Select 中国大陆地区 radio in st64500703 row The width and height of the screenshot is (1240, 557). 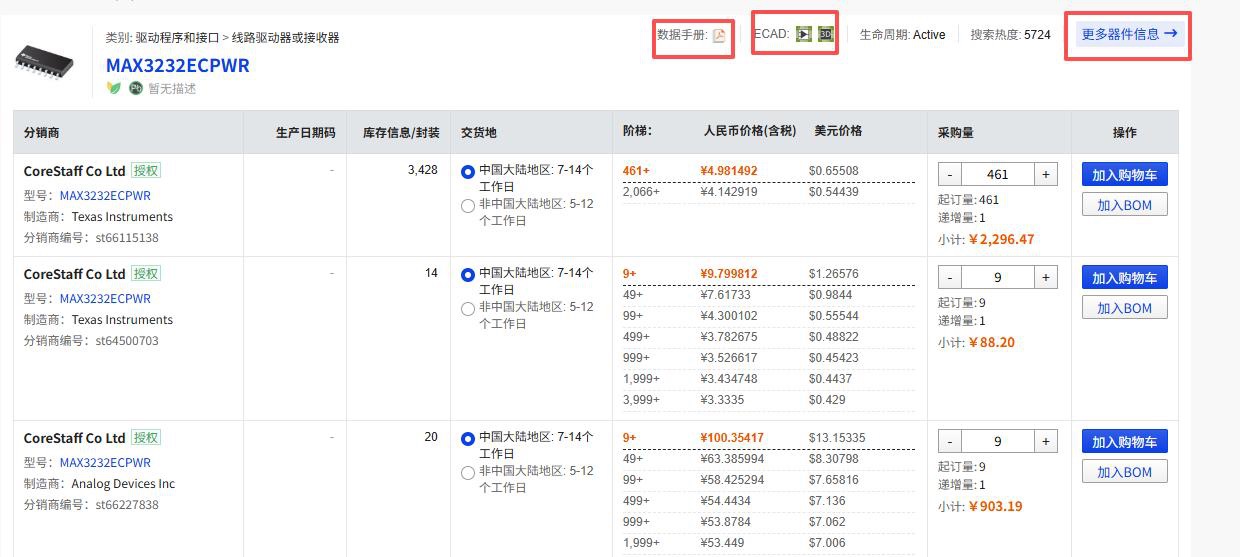click(x=468, y=275)
